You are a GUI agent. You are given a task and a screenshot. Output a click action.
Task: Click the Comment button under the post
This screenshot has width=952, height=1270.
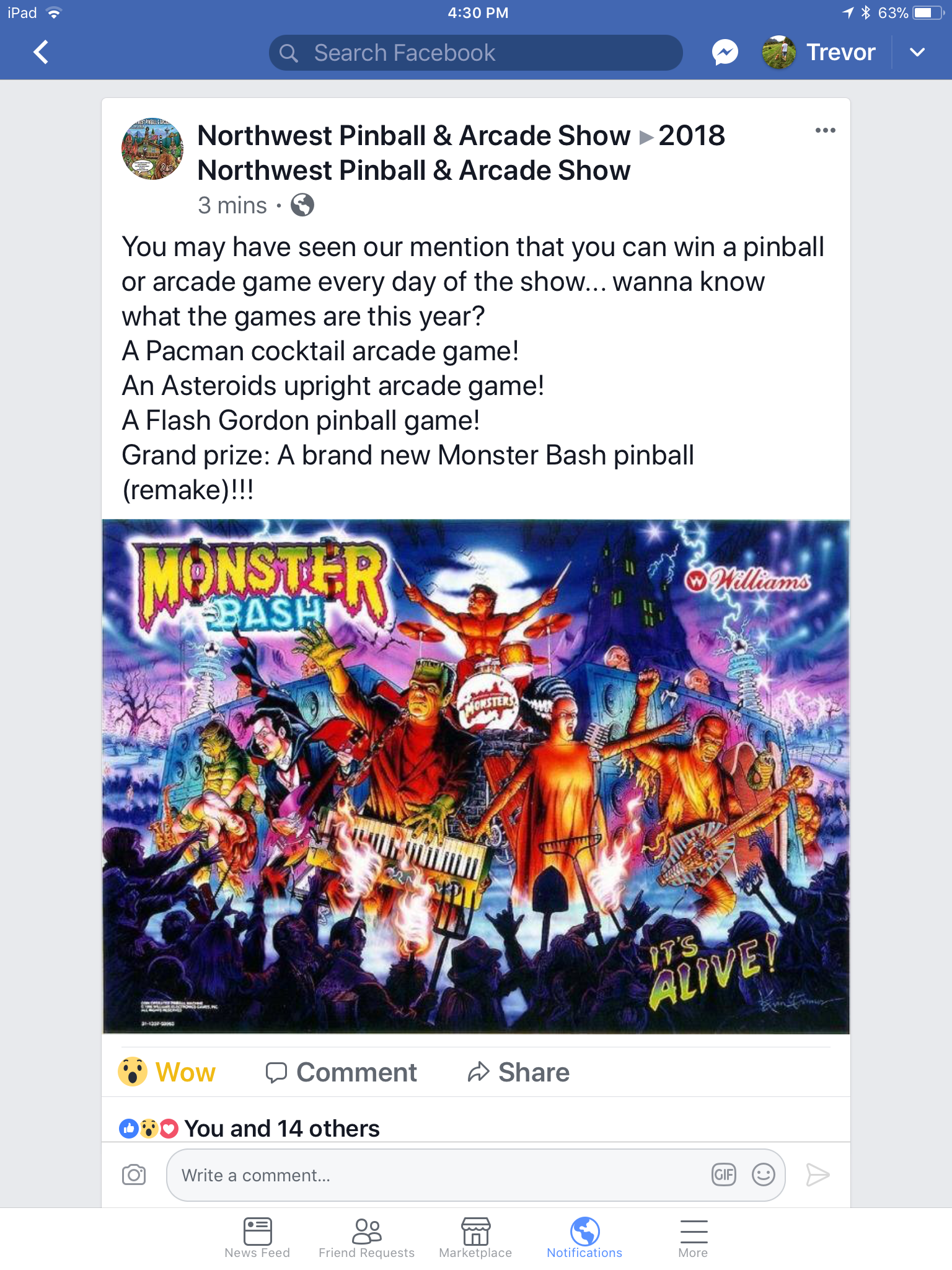(x=342, y=1072)
